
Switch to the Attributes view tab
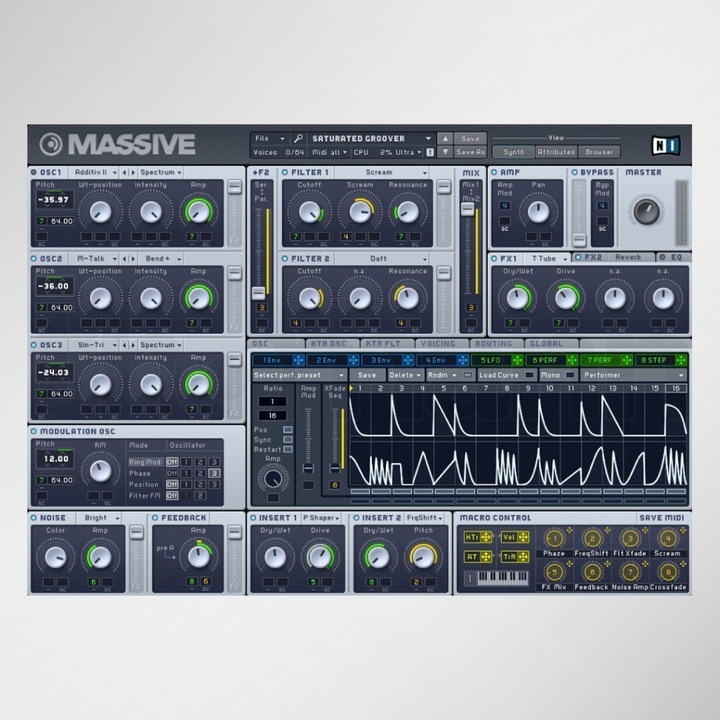pyautogui.click(x=556, y=152)
